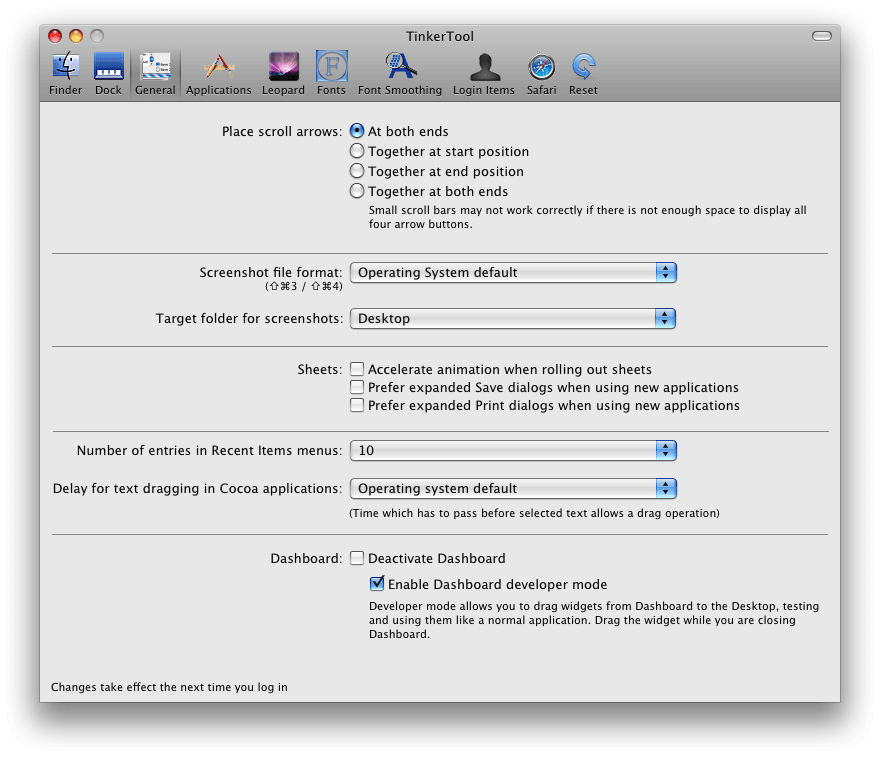The image size is (880, 757).
Task: Uncheck Enable Dashboard developer mode
Action: (x=377, y=584)
